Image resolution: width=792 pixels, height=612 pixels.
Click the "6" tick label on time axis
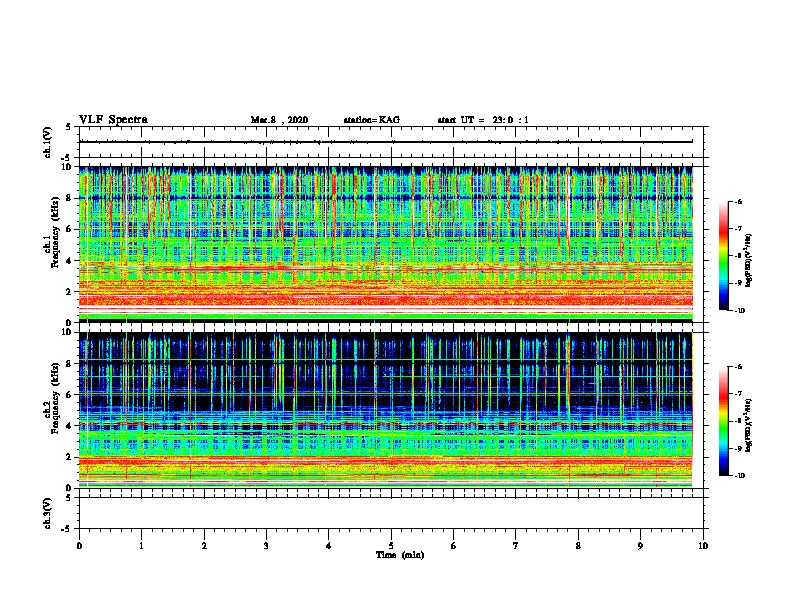[454, 546]
